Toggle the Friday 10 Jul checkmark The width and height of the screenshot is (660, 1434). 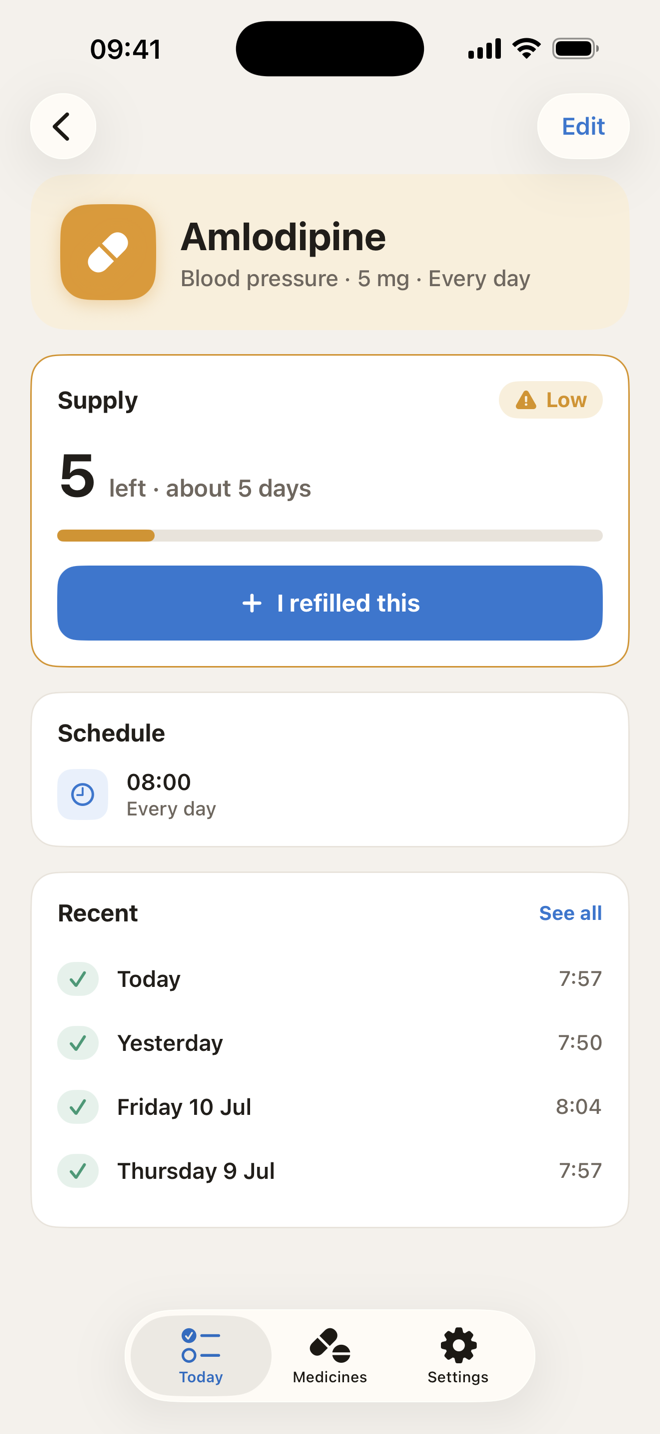78,1107
